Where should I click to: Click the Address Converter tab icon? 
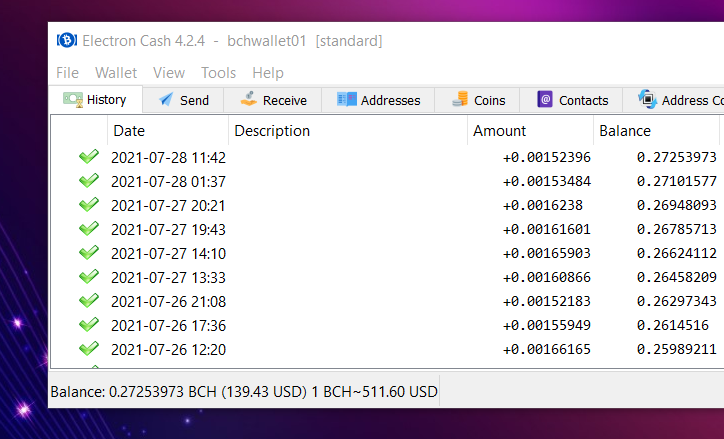coord(647,99)
